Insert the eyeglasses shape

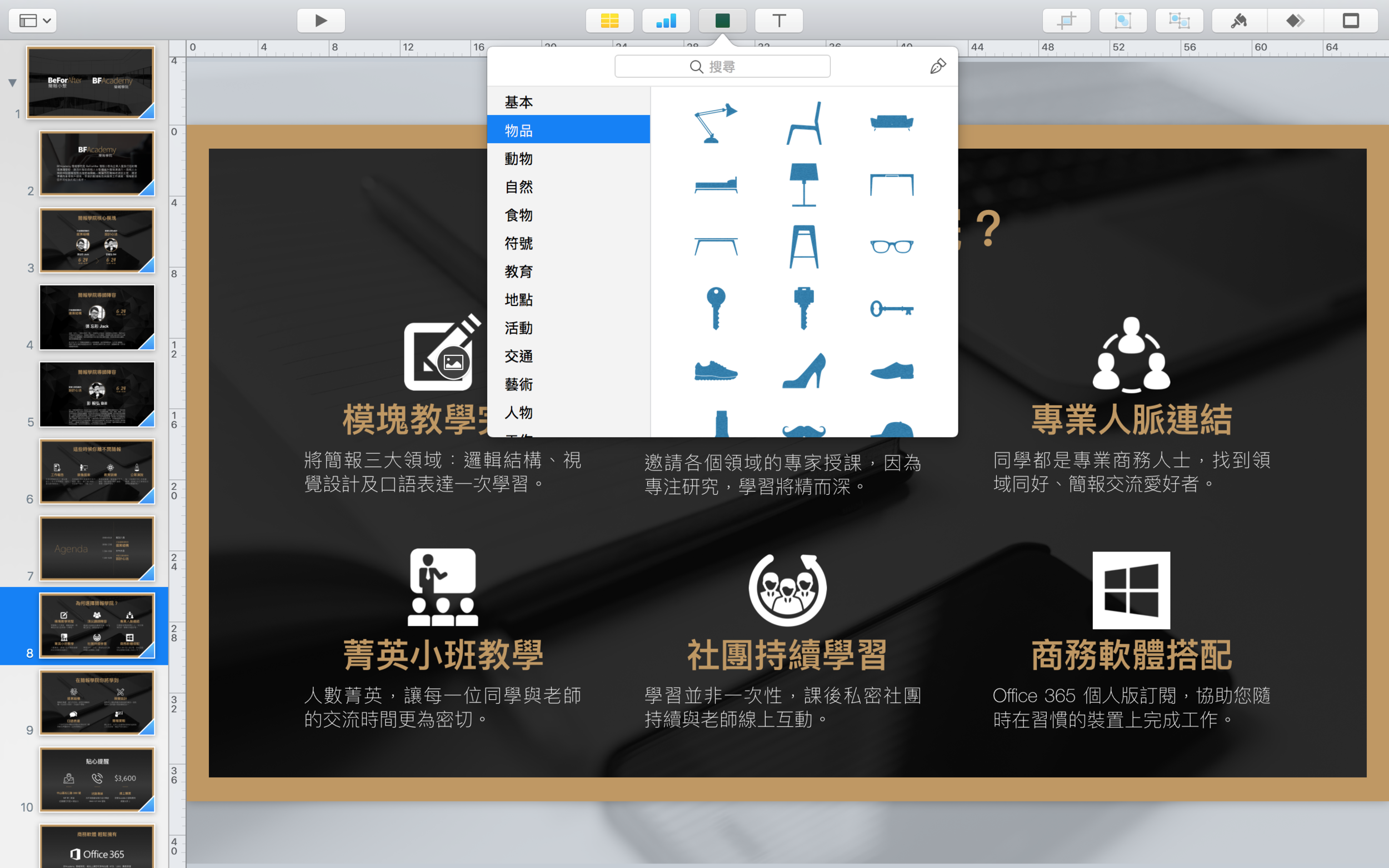(x=891, y=246)
